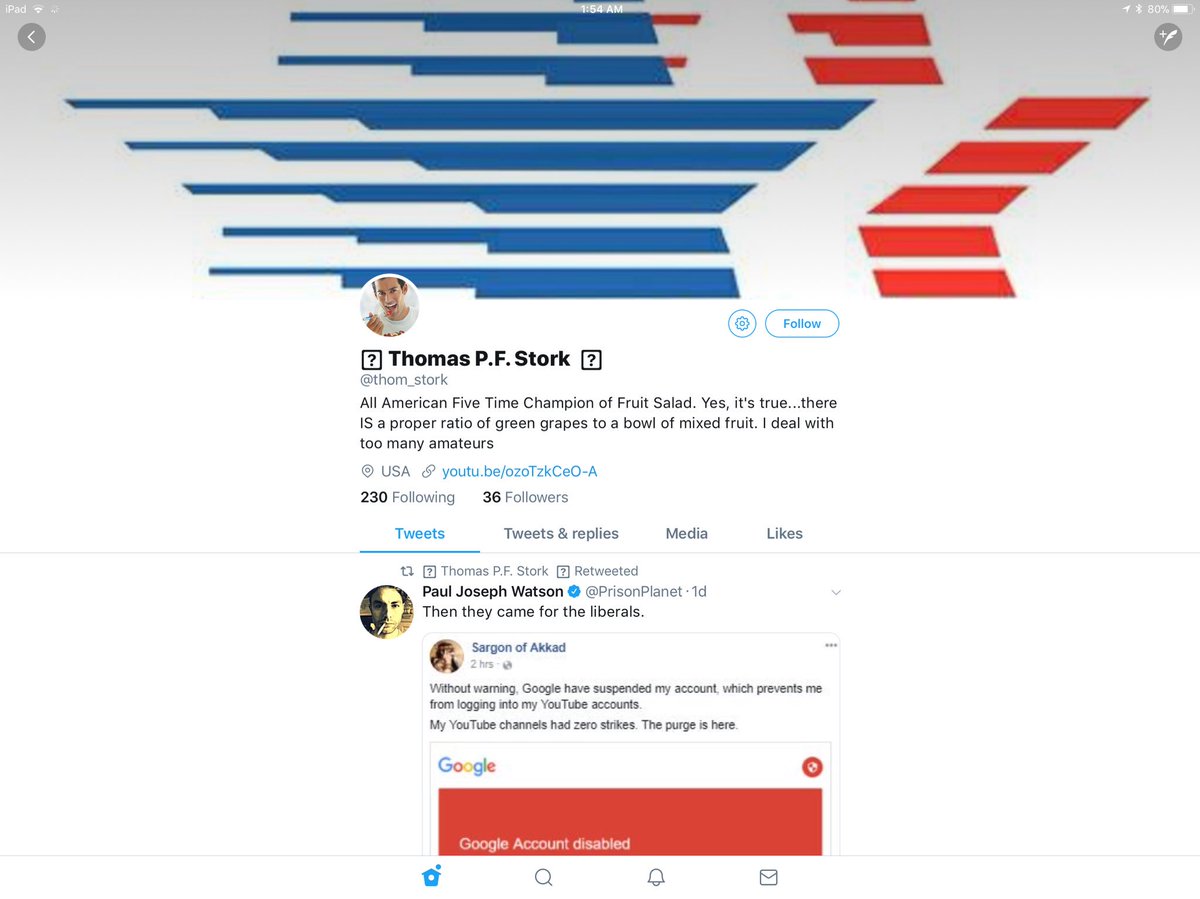Select the Media tab
The width and height of the screenshot is (1200, 899).
(687, 534)
